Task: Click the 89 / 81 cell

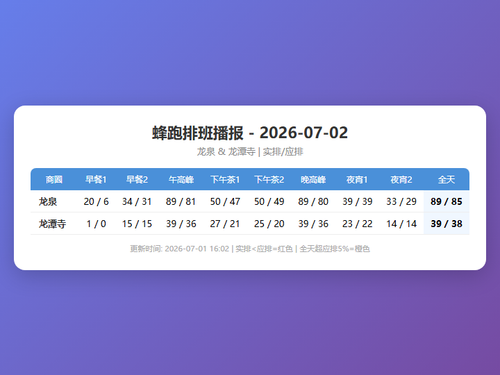Action: point(181,201)
